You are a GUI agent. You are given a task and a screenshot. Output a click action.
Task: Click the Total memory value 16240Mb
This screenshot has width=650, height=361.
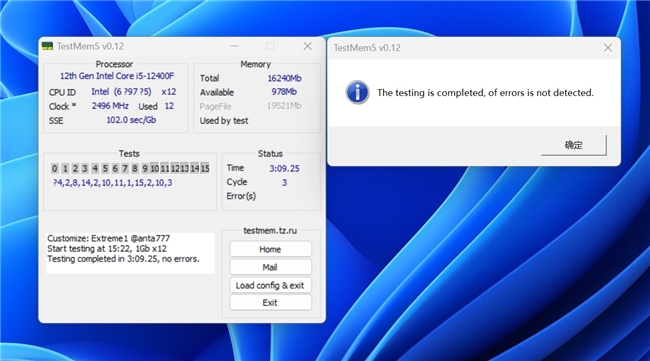coord(284,78)
